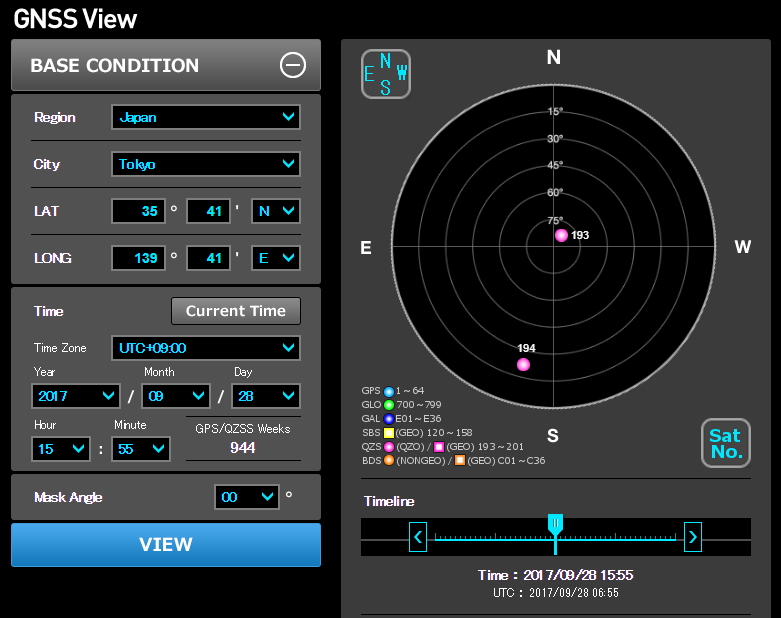Image resolution: width=781 pixels, height=618 pixels.
Task: Click the GAL legend dark blue dot
Action: [389, 419]
